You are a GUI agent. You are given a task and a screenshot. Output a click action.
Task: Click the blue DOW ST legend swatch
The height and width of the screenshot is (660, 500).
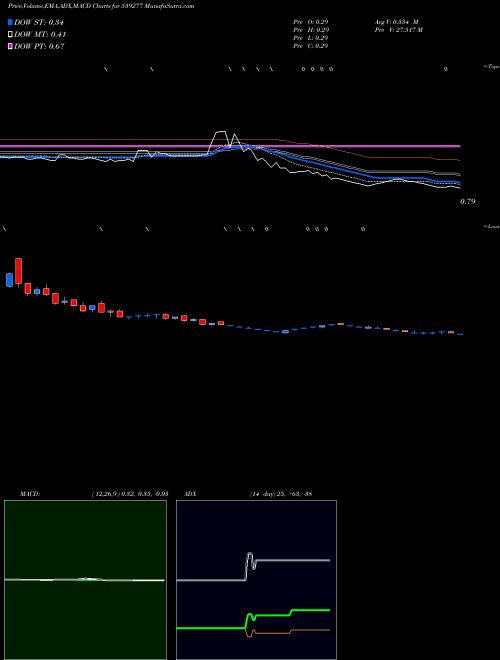pyautogui.click(x=10, y=22)
